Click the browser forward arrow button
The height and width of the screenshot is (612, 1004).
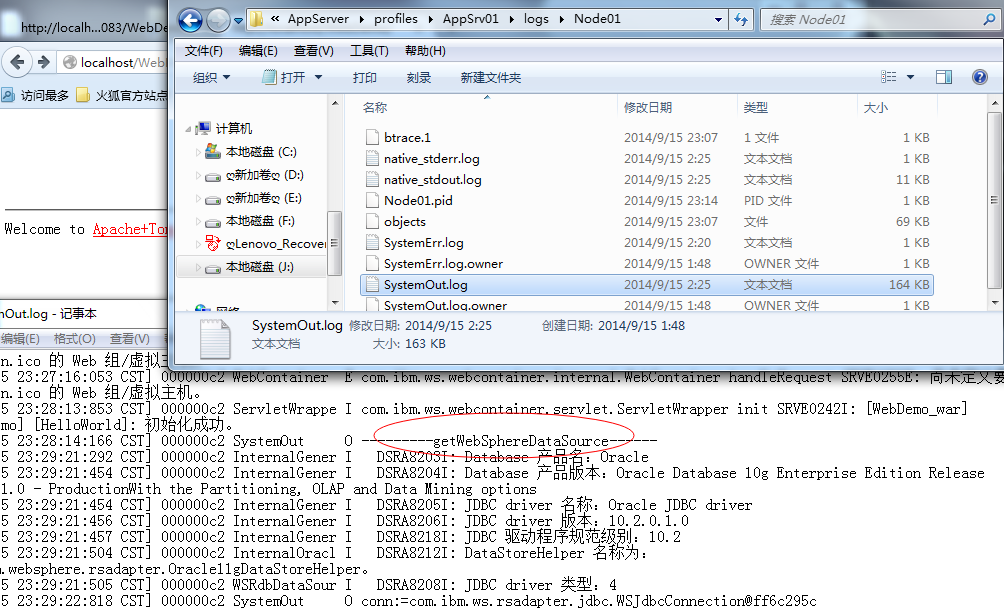44,62
